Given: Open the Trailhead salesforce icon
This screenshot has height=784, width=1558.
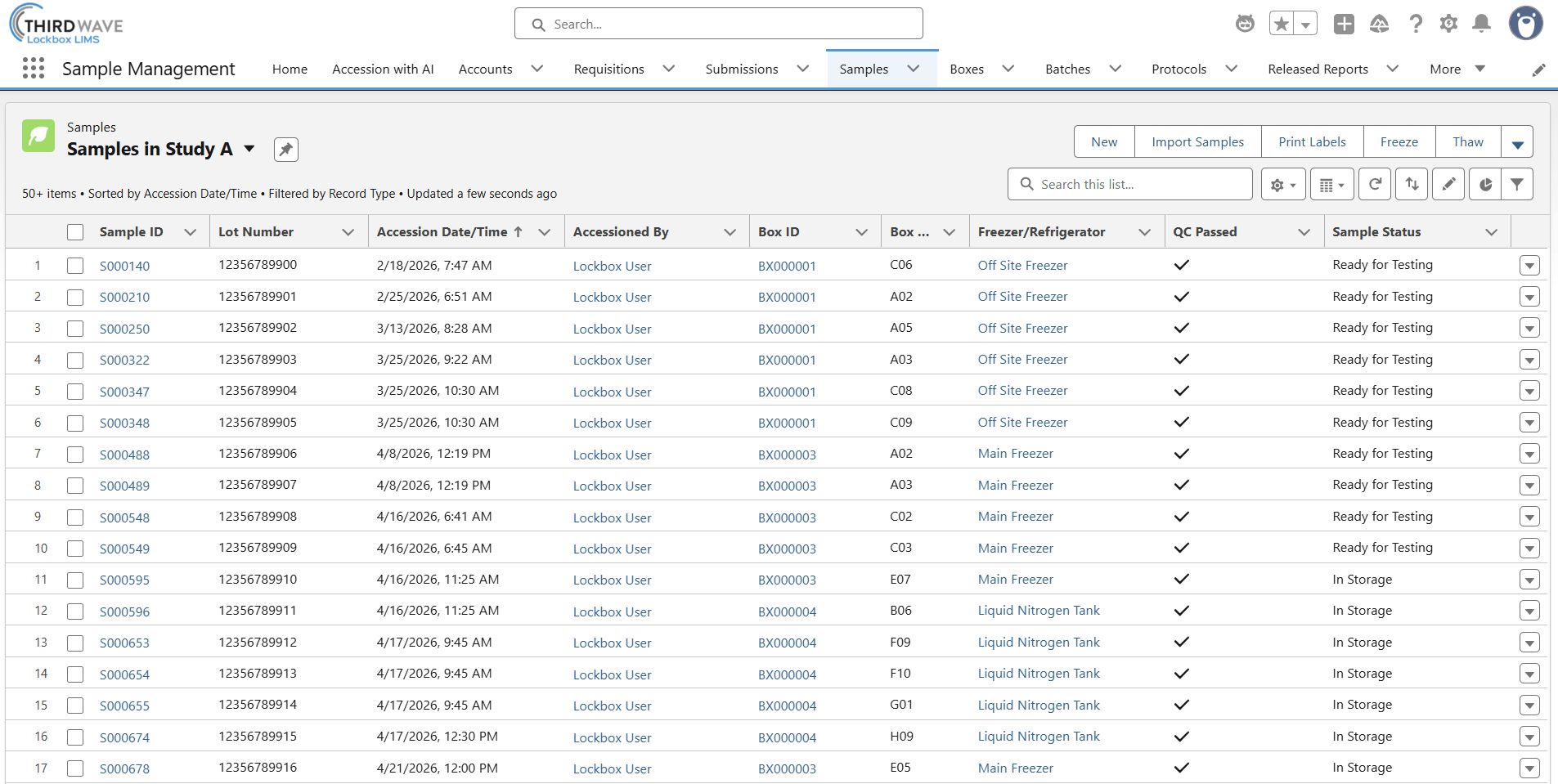Looking at the screenshot, I should 1380,24.
